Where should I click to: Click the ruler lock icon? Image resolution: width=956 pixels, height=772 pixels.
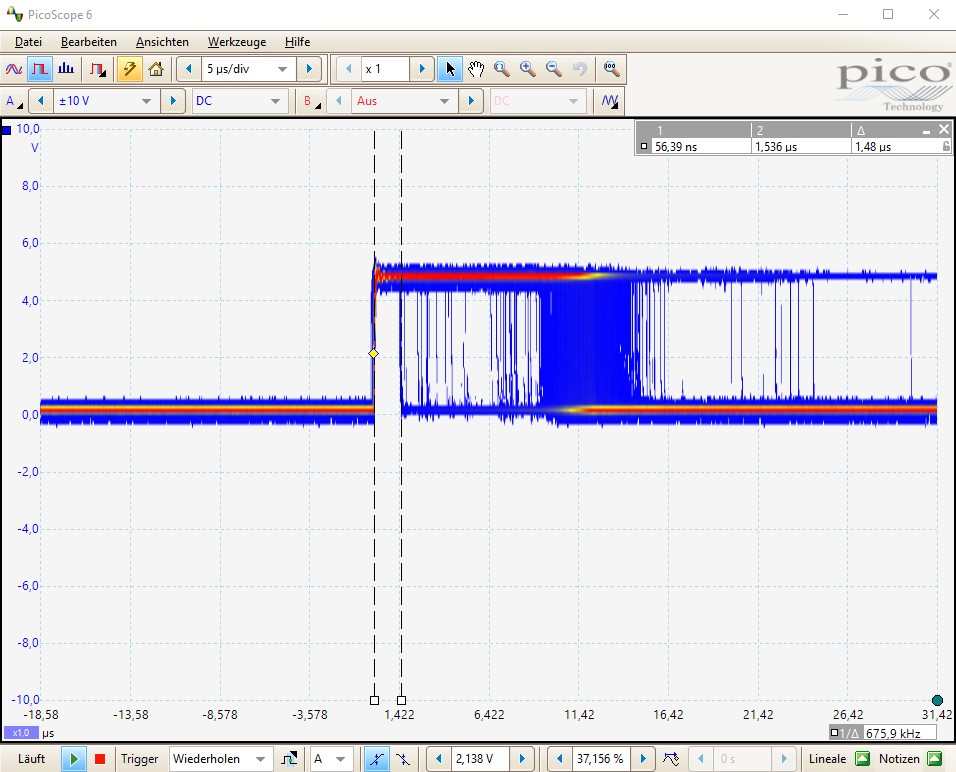click(x=946, y=146)
